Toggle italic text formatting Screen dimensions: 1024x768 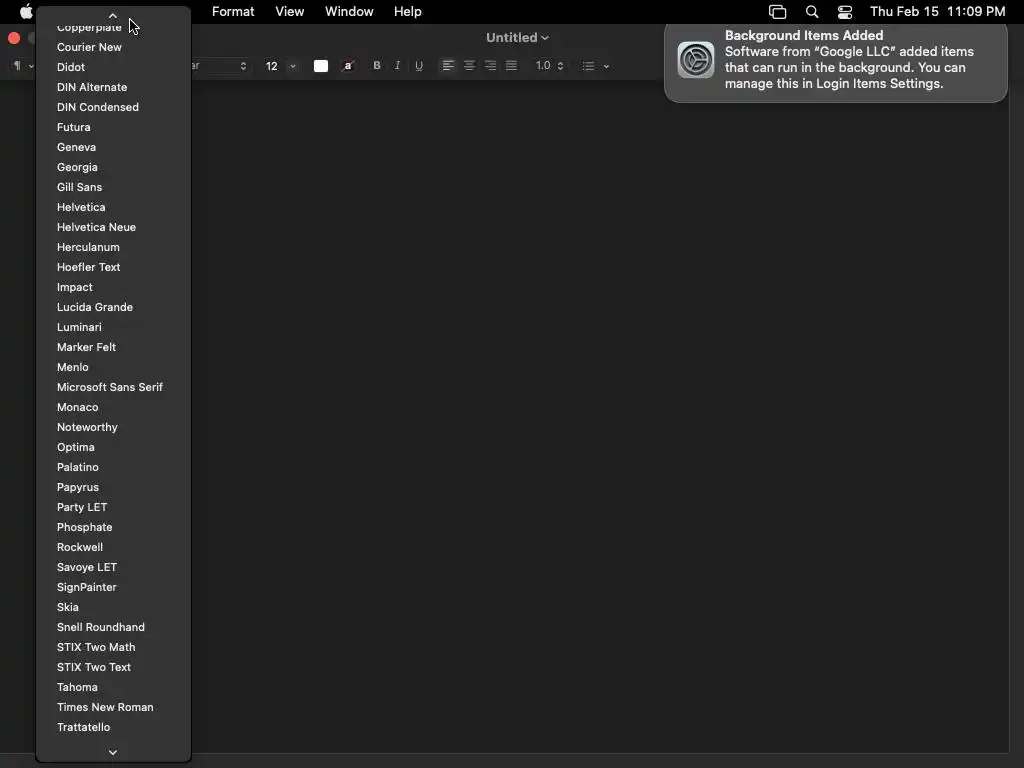397,65
